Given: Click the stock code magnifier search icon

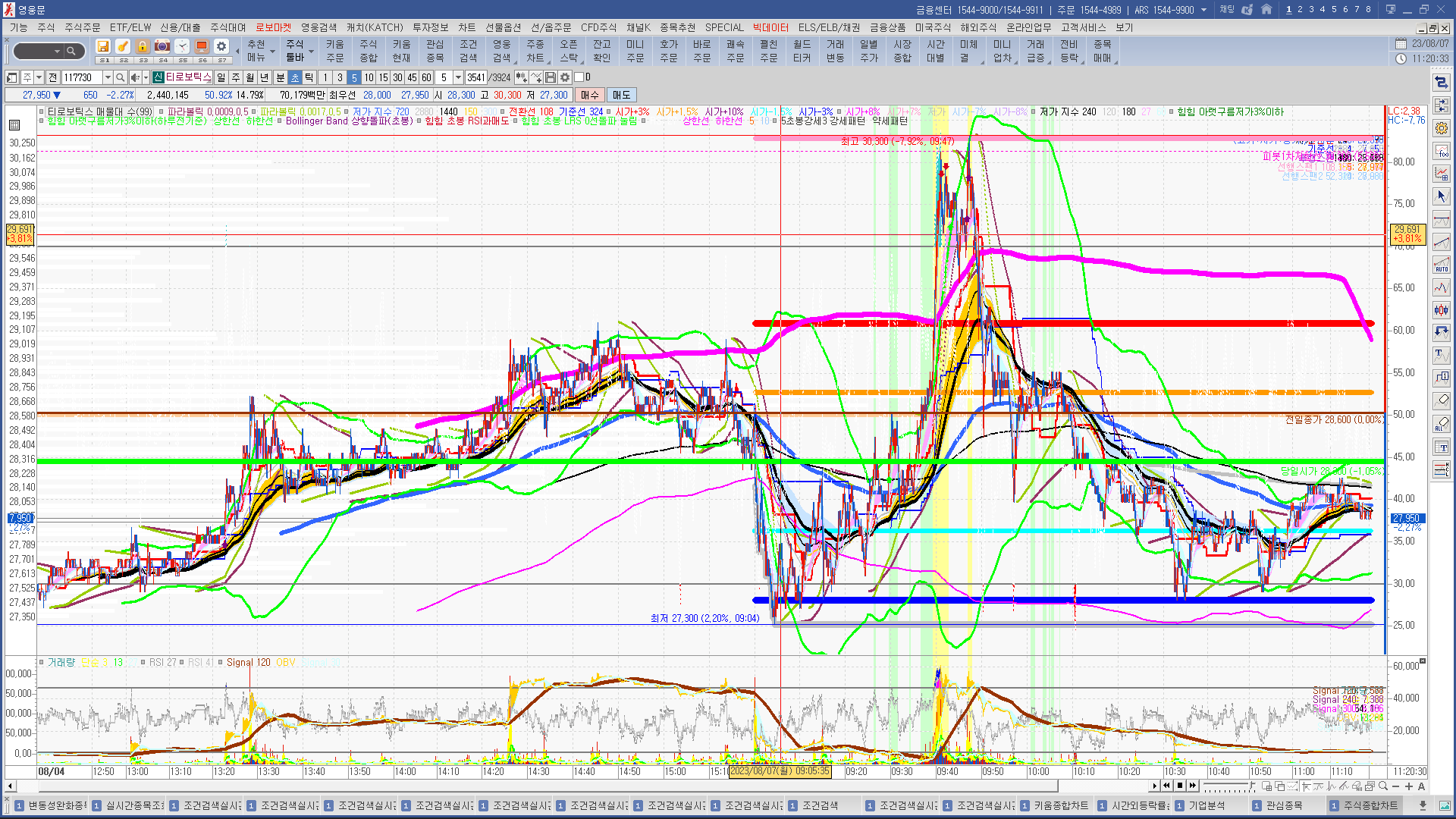Looking at the screenshot, I should [121, 77].
